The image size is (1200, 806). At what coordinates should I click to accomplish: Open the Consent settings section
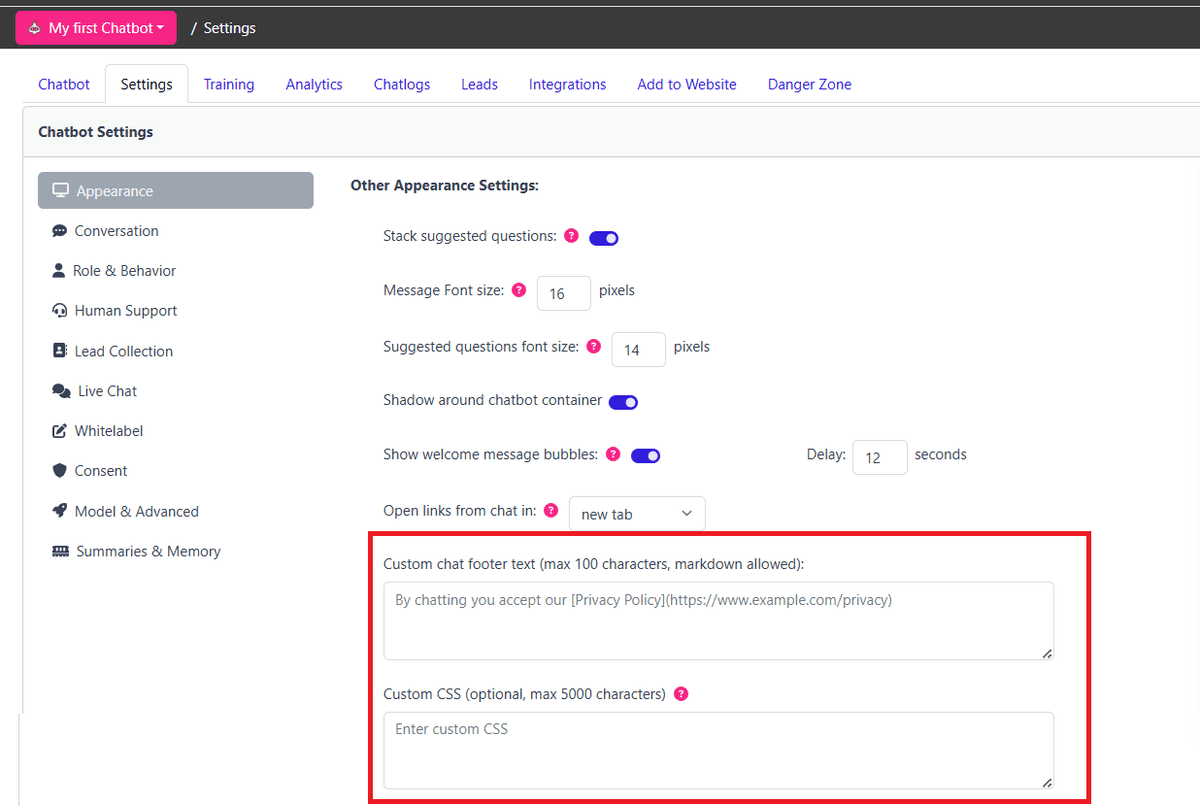pyautogui.click(x=100, y=470)
